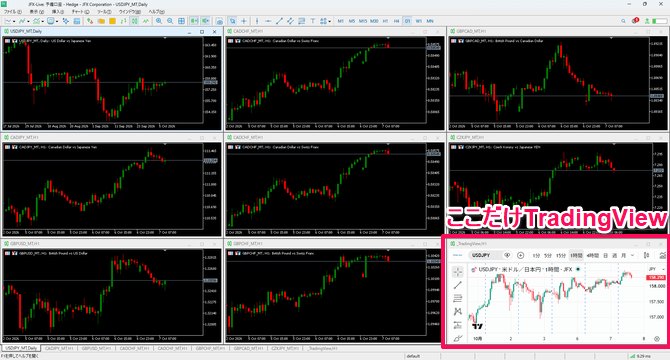Expand the TradingView interval dropdown chevron
Image resolution: width=670 pixels, height=360 pixels.
[632, 255]
